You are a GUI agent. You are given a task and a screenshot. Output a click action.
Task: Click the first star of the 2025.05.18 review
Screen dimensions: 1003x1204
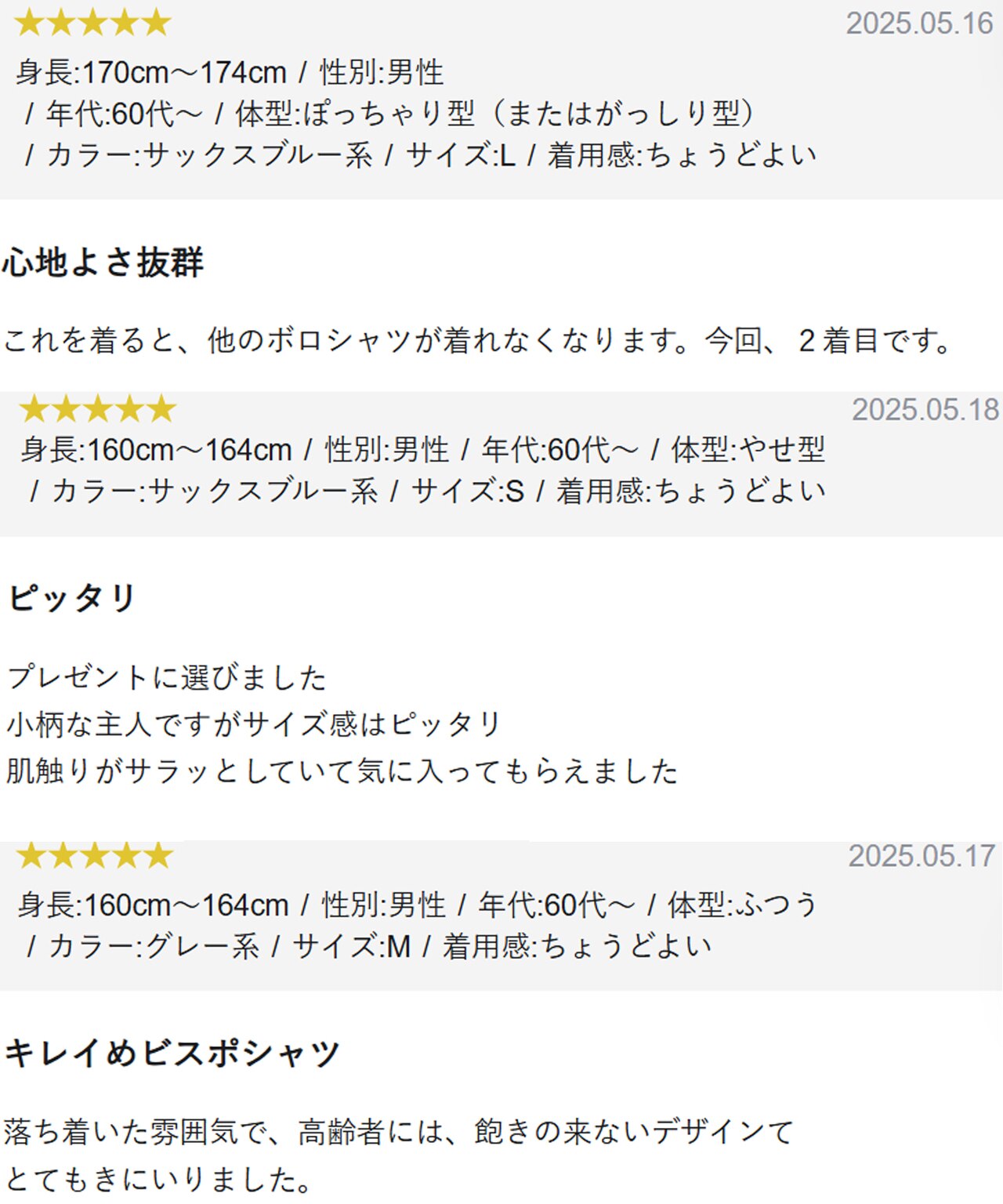tap(34, 409)
